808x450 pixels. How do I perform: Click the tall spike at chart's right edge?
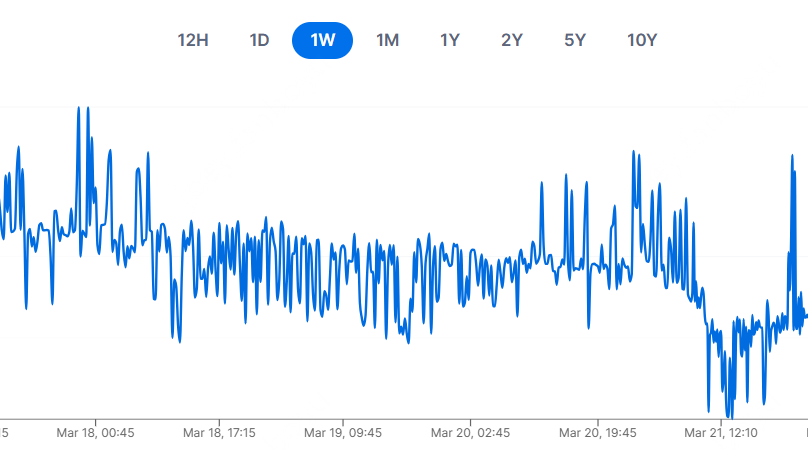(x=791, y=156)
